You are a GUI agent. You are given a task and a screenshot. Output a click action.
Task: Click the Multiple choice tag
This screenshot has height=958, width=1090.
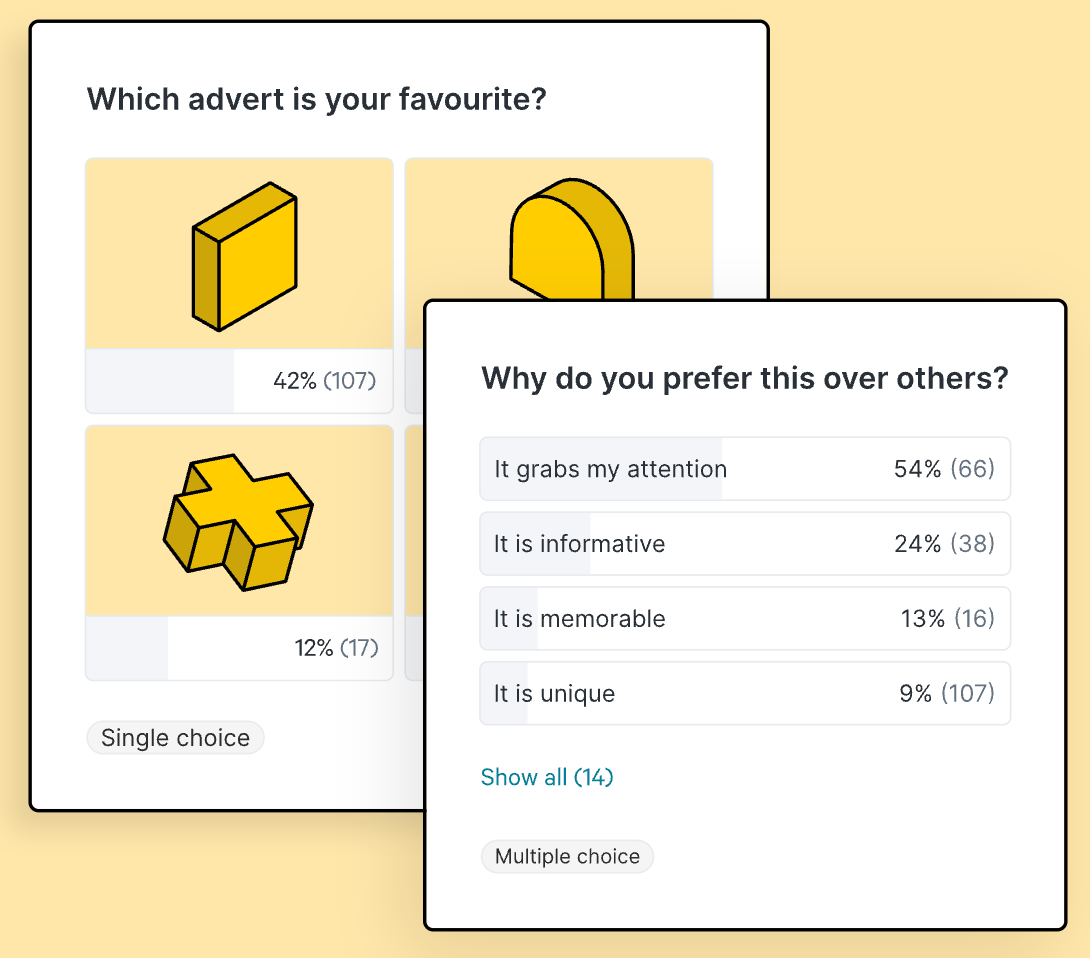pyautogui.click(x=567, y=857)
